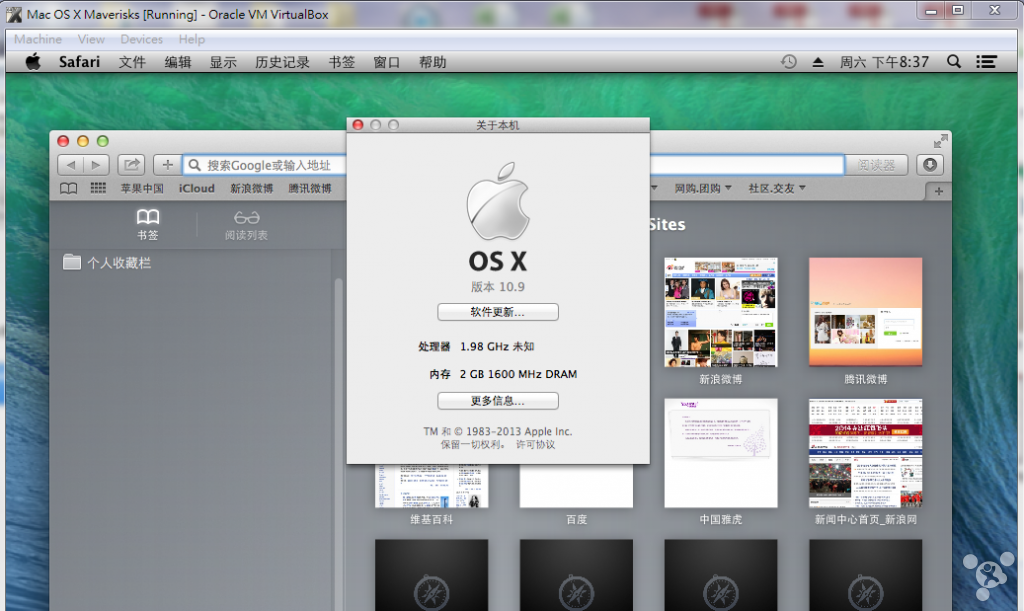This screenshot has height=611, width=1024.
Task: Open the 历史记录 menu
Action: [x=282, y=62]
